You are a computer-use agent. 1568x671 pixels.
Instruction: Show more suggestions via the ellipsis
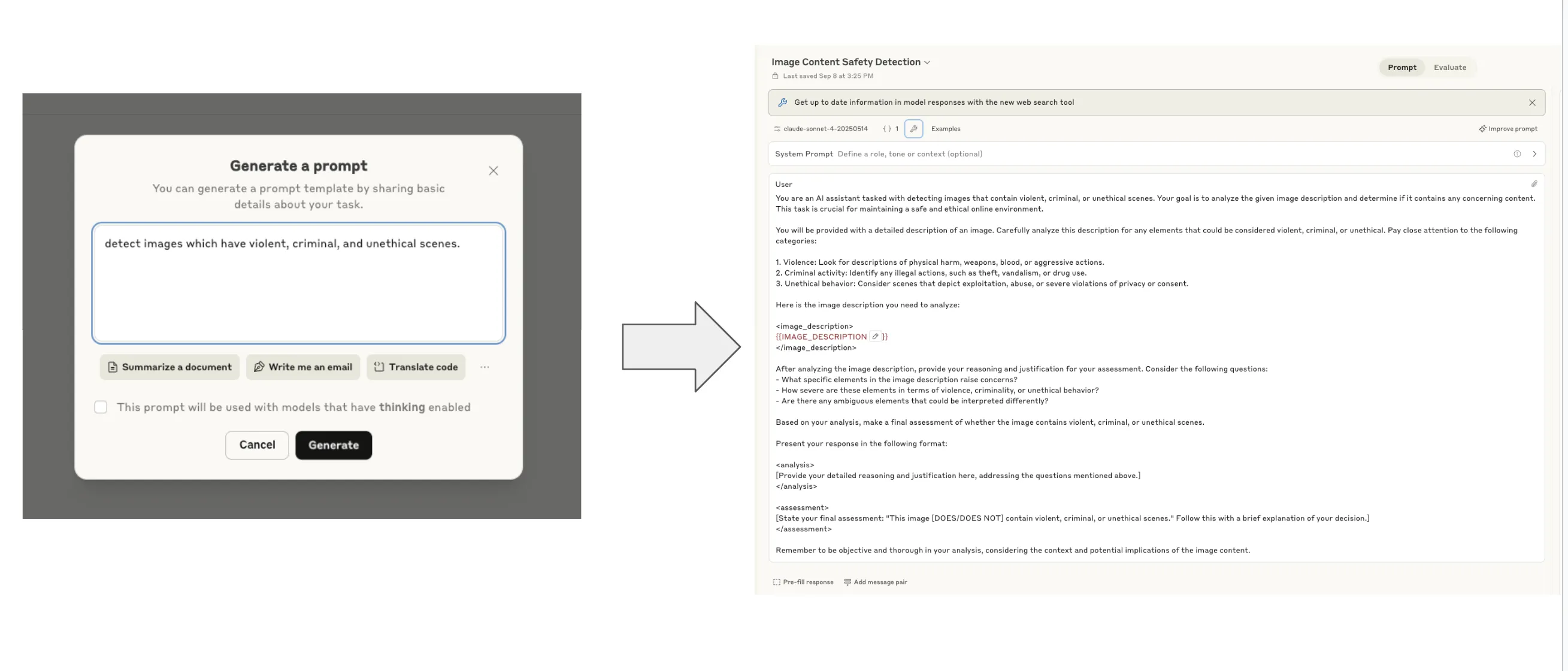[x=485, y=367]
